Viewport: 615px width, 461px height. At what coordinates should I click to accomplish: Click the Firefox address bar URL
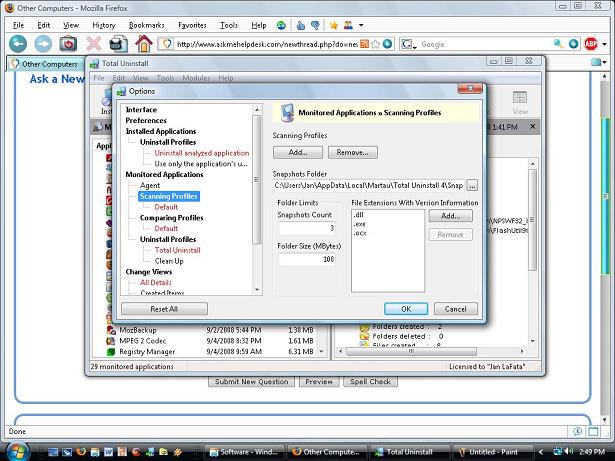click(267, 44)
